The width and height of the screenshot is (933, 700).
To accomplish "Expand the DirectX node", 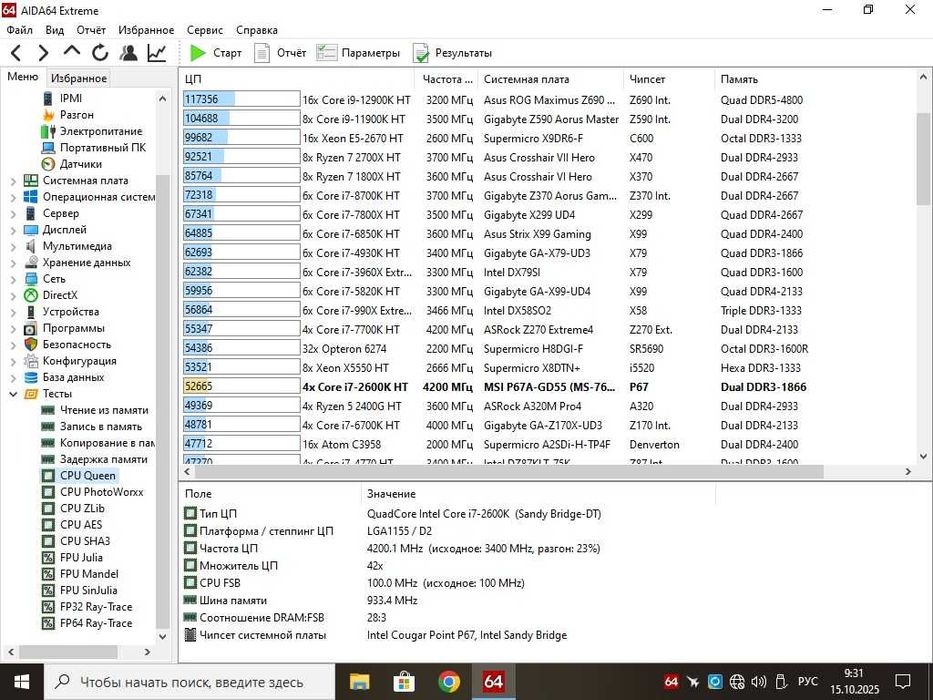I will pyautogui.click(x=13, y=295).
